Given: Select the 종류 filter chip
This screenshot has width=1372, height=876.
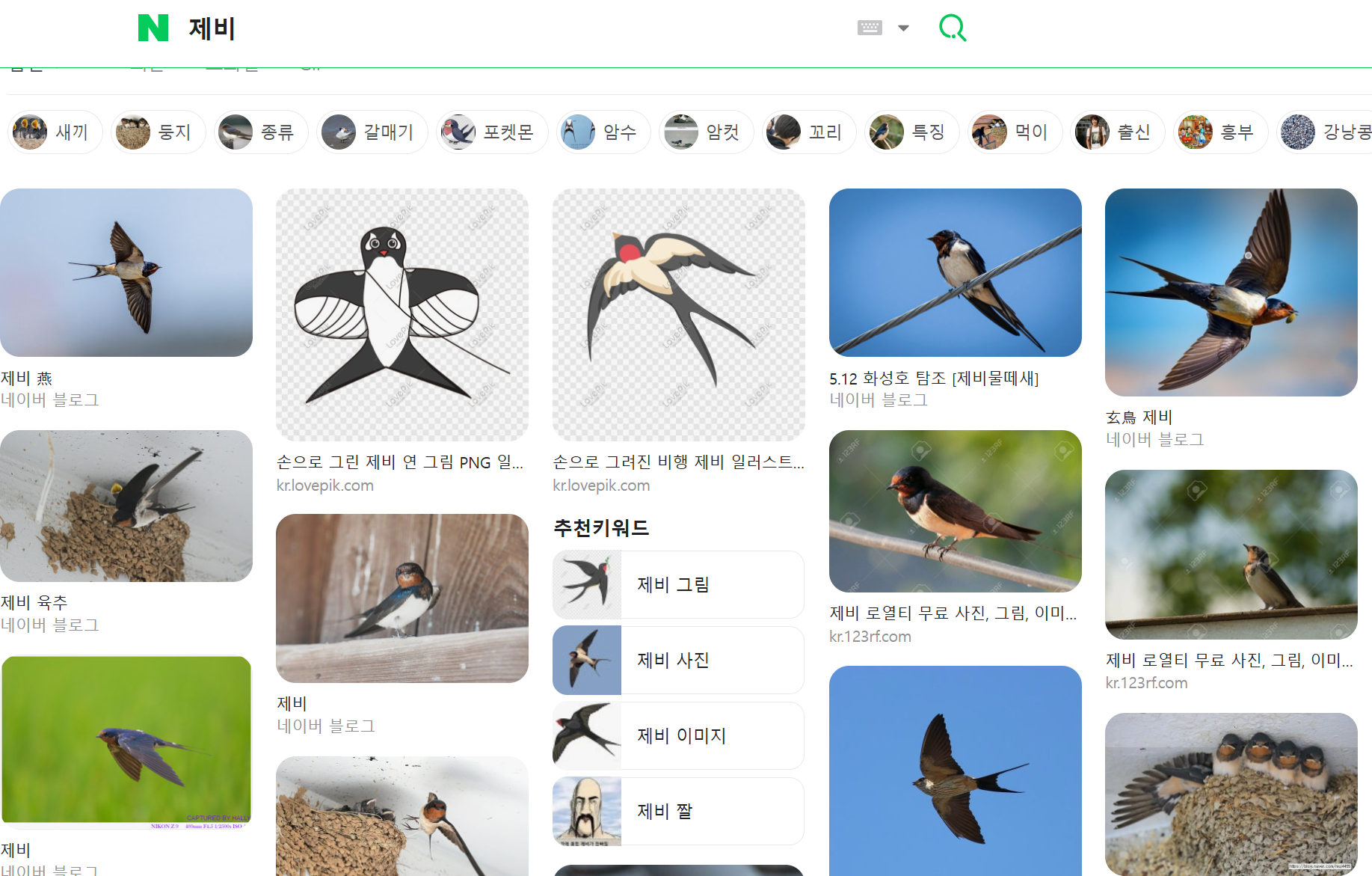Looking at the screenshot, I should (x=261, y=132).
